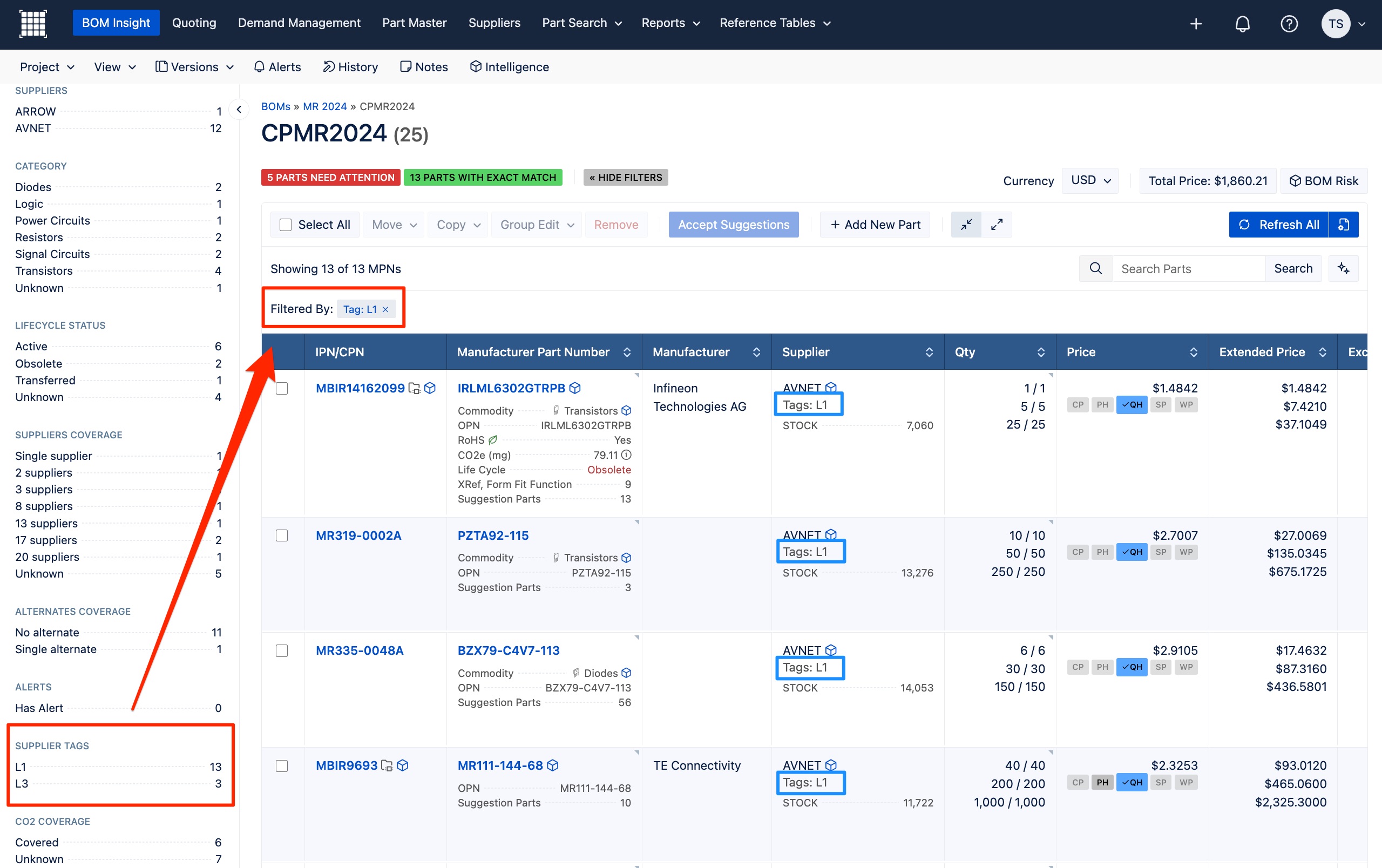Click the export file icon beside Refresh All
Viewport: 1382px width, 868px height.
(1344, 225)
